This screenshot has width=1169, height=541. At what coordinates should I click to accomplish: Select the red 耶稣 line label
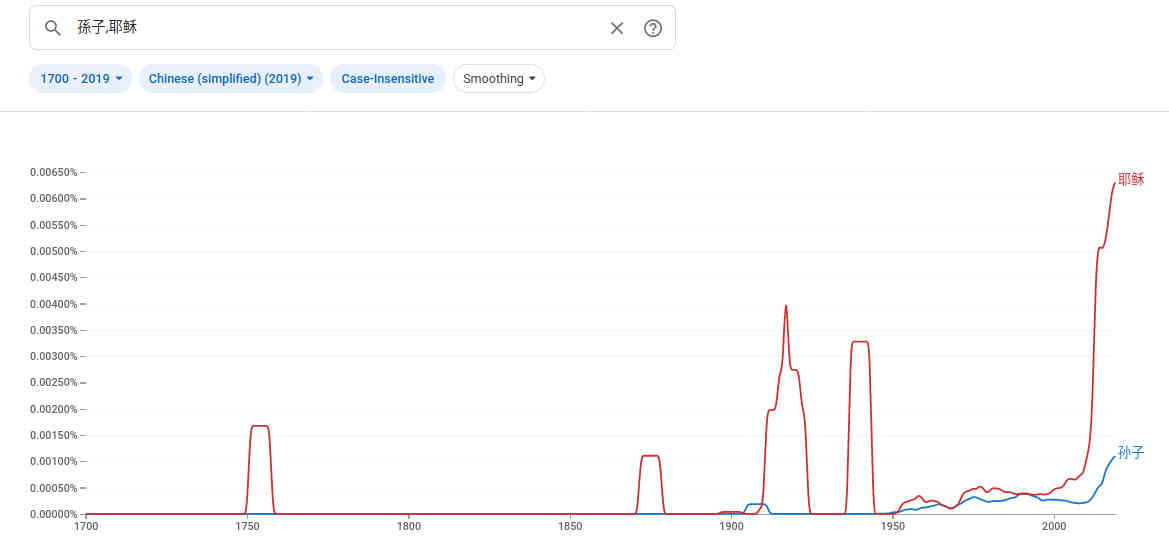[x=1131, y=180]
